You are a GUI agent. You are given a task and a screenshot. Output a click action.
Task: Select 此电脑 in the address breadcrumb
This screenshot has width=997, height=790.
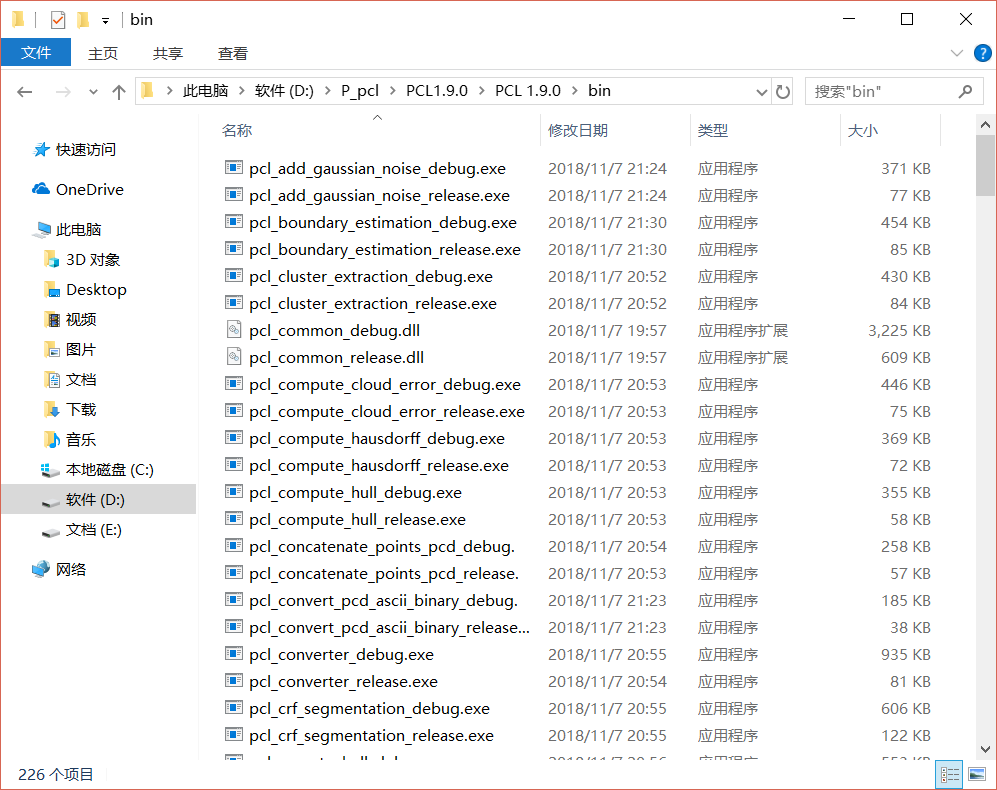(205, 91)
